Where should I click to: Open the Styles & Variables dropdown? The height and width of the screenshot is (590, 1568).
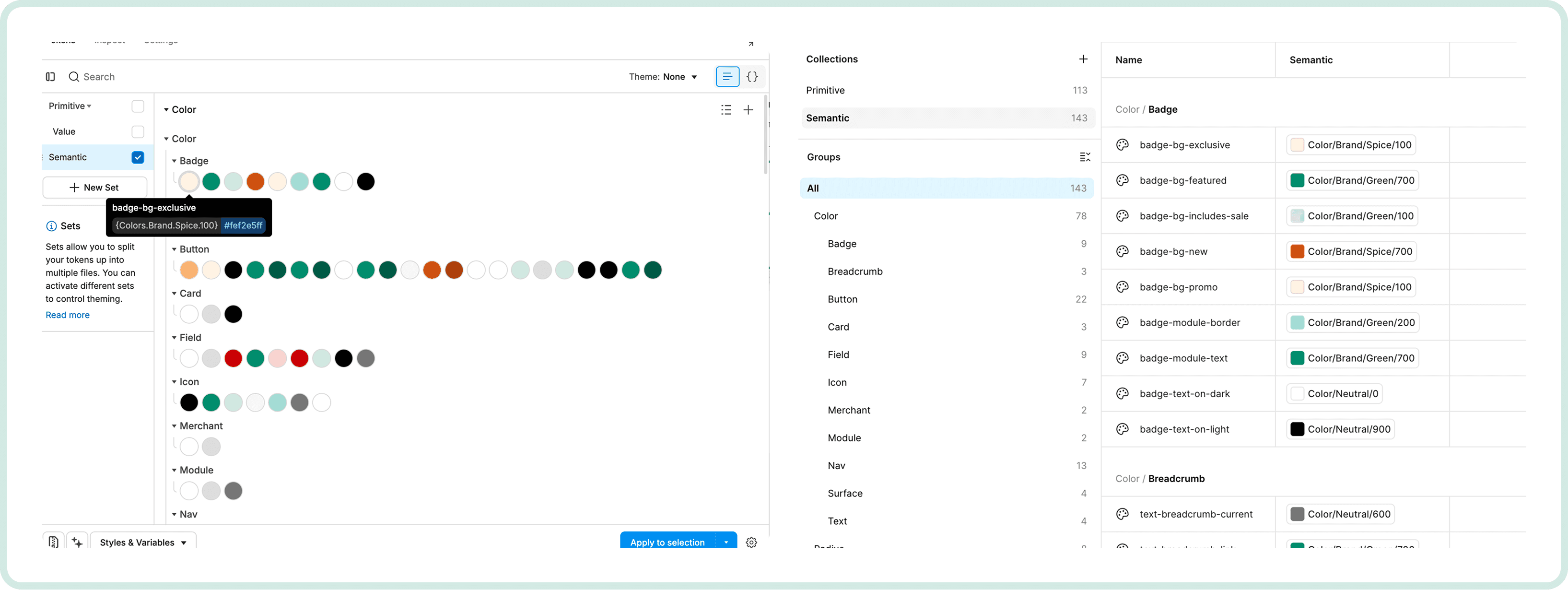tap(143, 542)
